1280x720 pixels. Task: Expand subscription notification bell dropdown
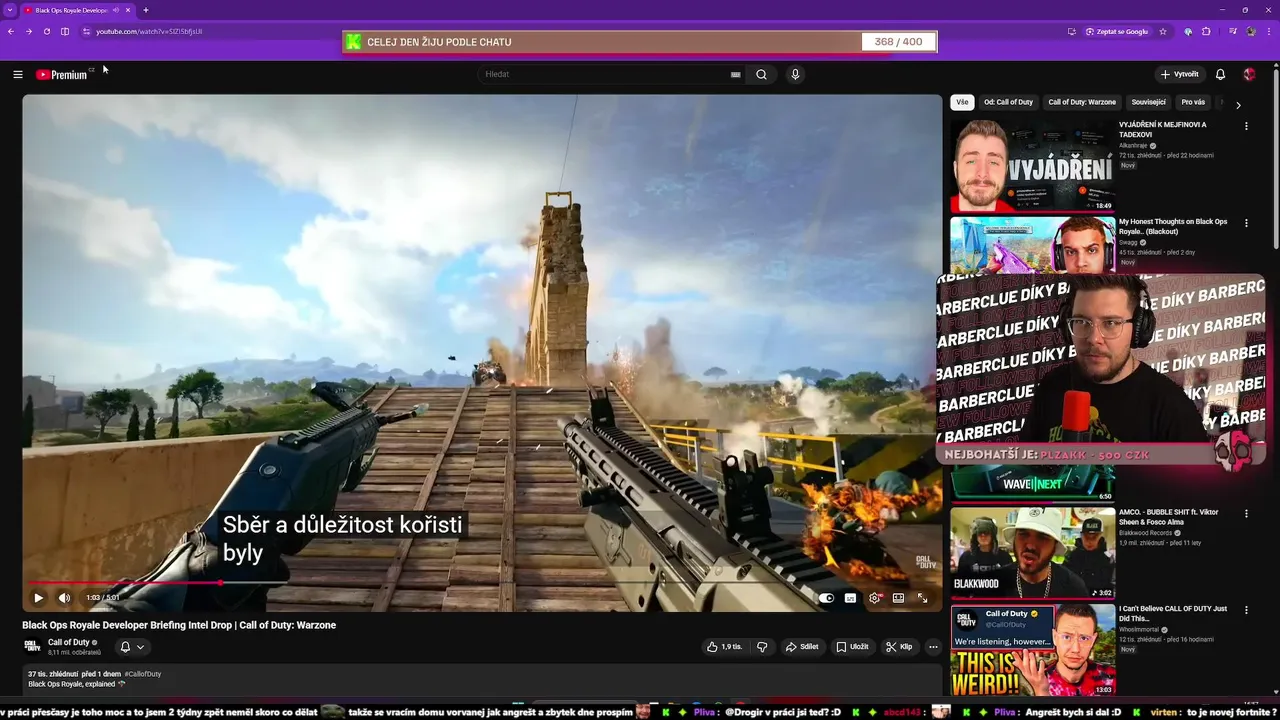click(132, 647)
